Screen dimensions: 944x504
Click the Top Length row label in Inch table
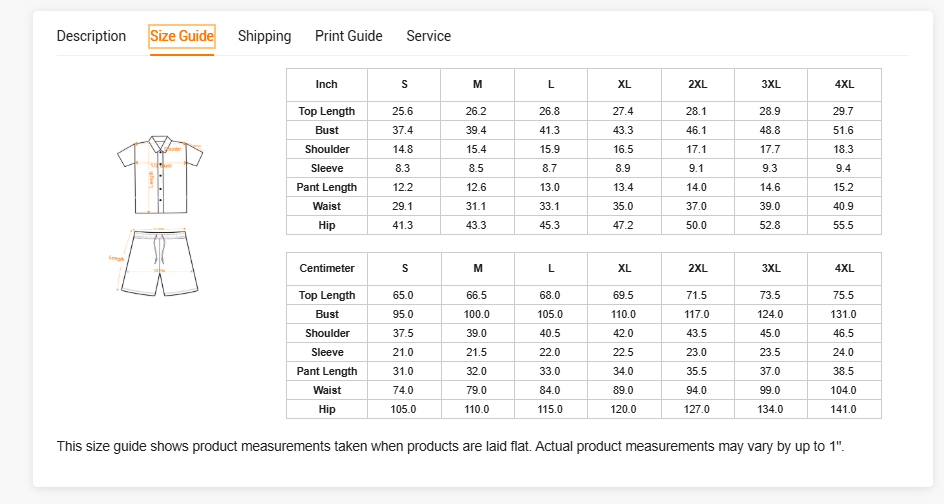tap(327, 111)
